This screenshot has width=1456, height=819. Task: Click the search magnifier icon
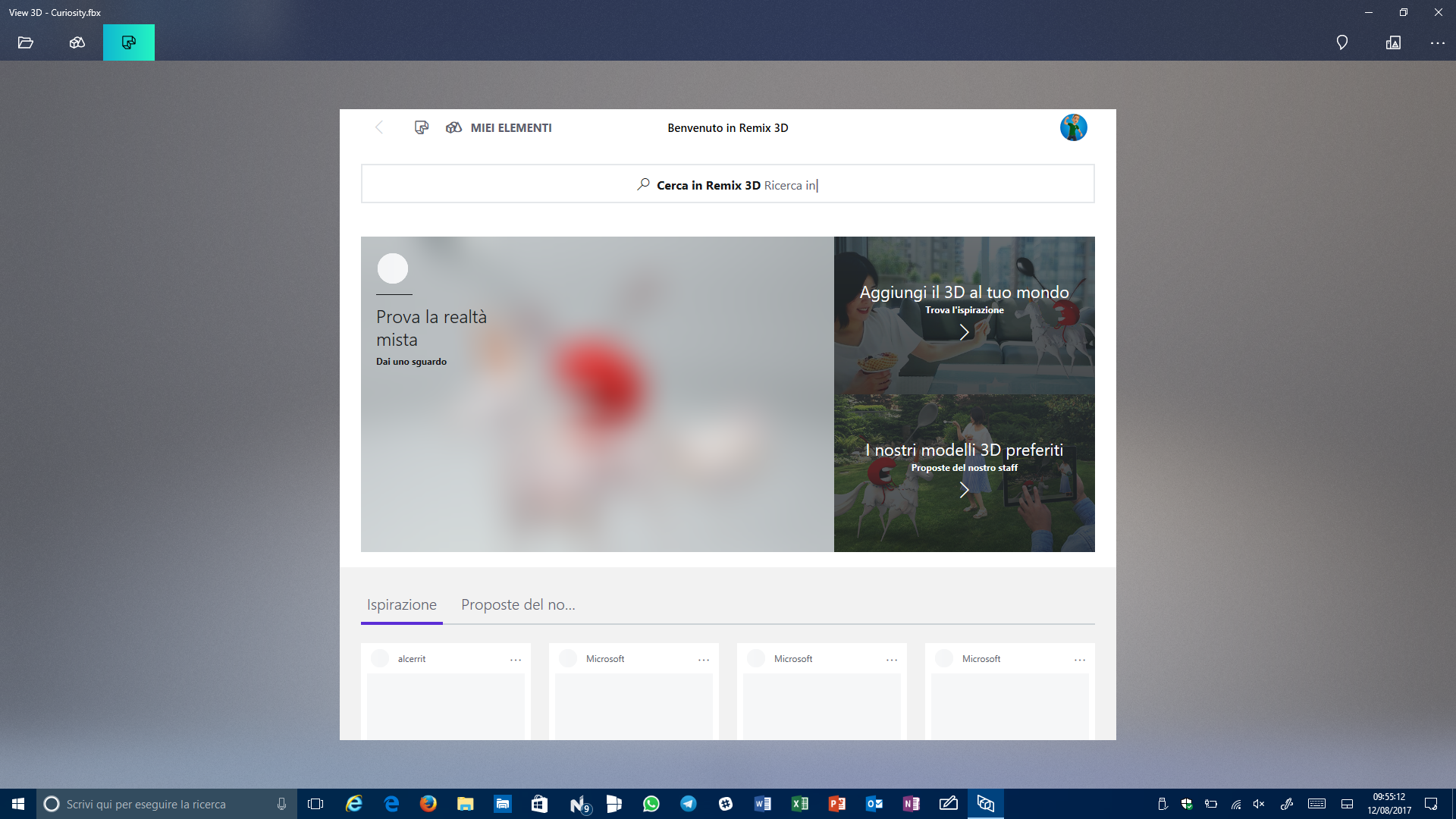643,184
